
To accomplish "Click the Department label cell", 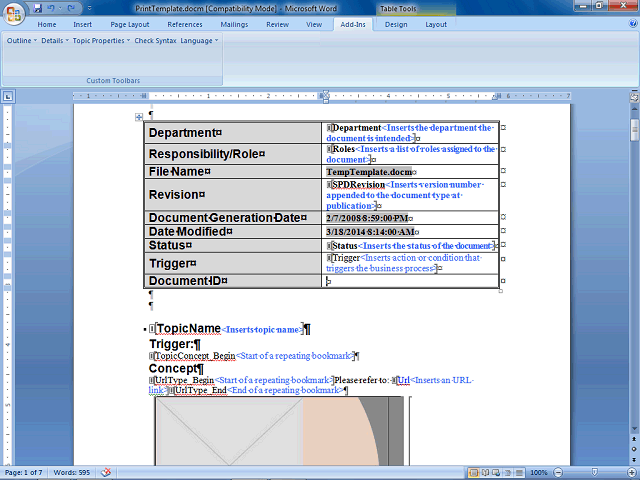I will [233, 133].
